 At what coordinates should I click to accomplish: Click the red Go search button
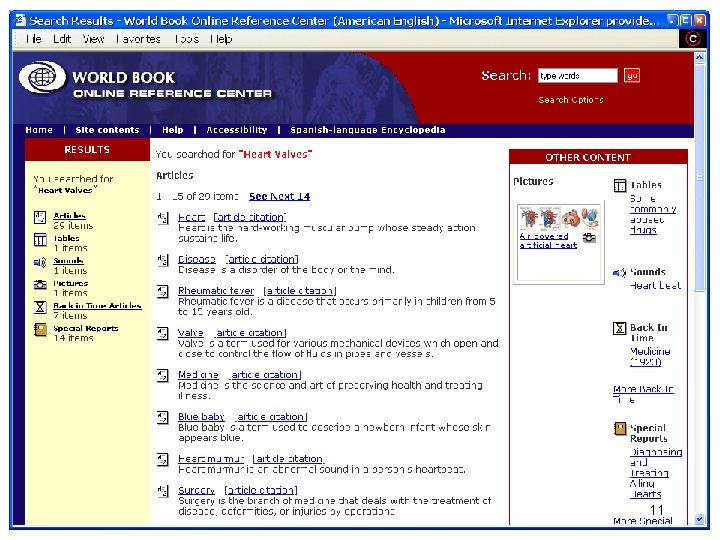(x=632, y=75)
